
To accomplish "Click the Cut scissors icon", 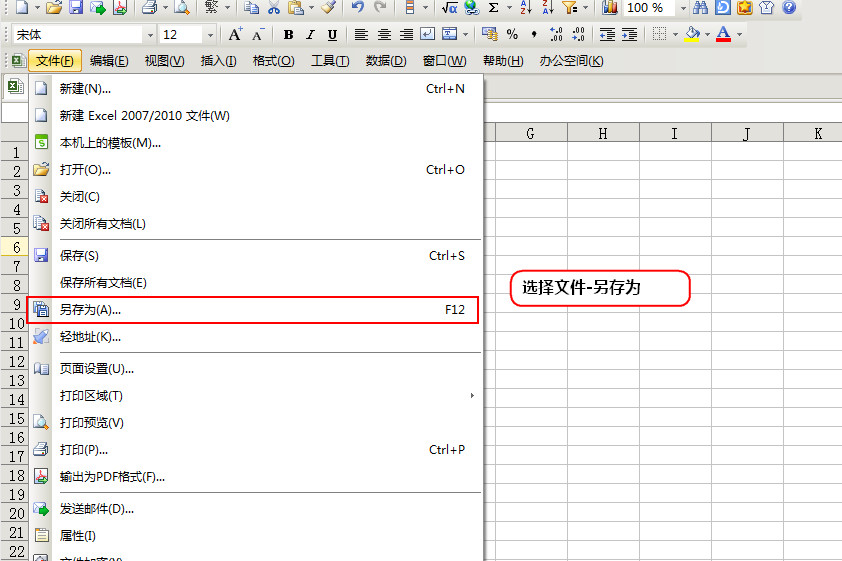I will (x=273, y=8).
